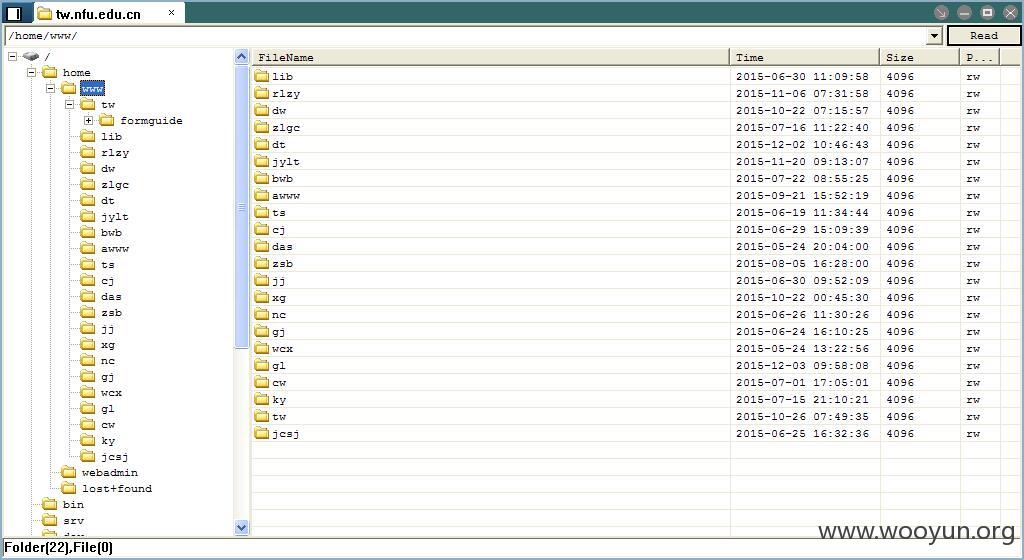Click the gj folder icon in file list

pos(262,331)
